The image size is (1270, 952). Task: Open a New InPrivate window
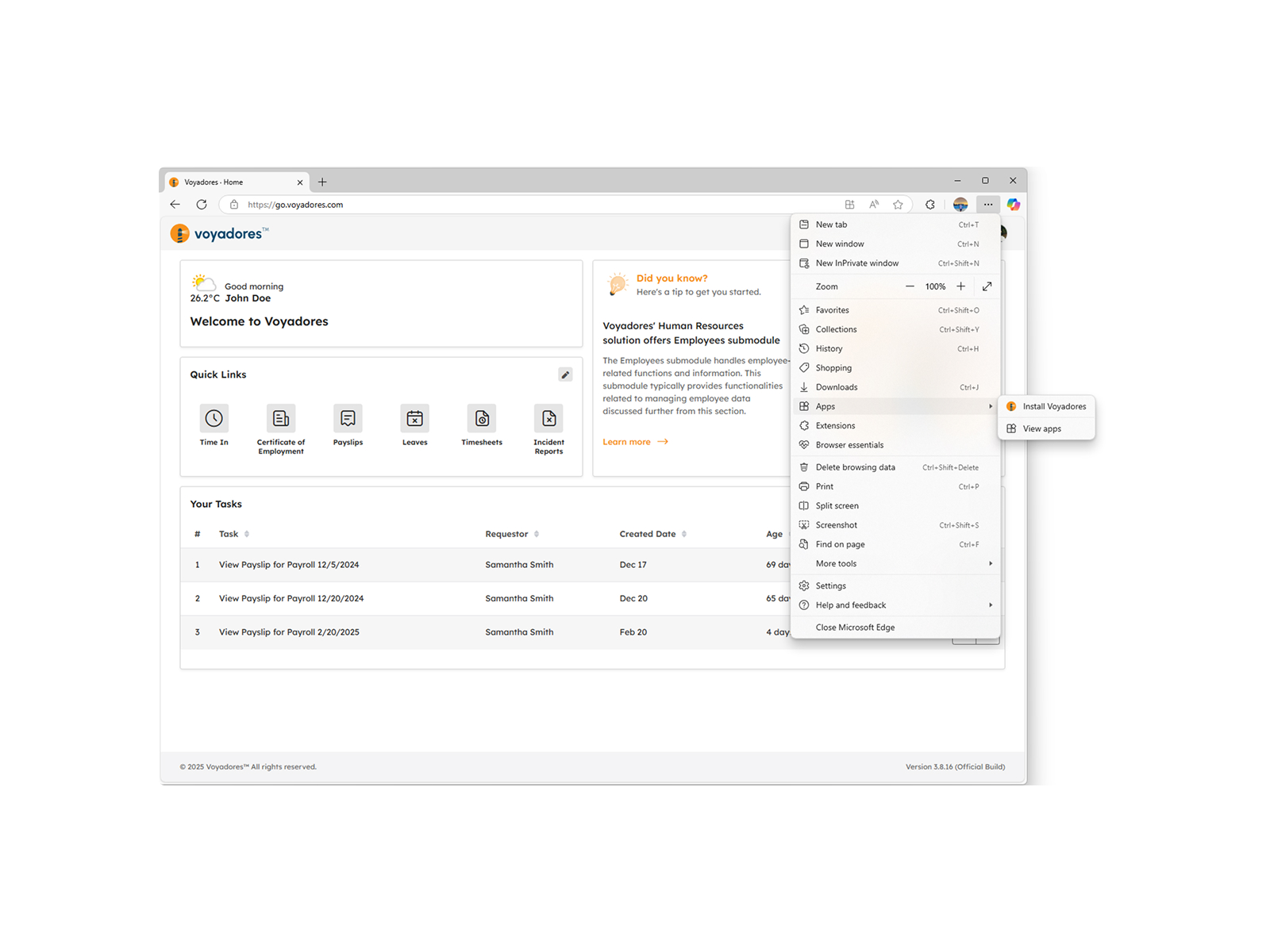tap(895, 263)
